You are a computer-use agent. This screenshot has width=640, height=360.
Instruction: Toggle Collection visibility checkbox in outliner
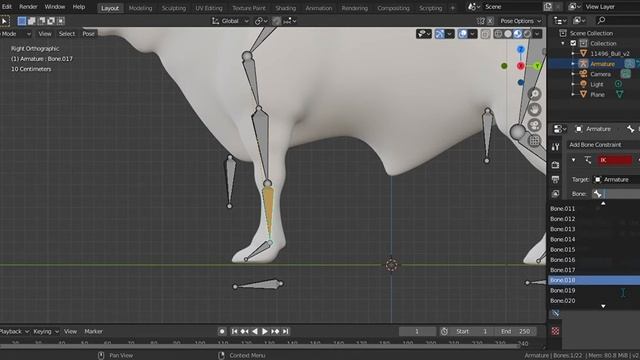point(573,43)
